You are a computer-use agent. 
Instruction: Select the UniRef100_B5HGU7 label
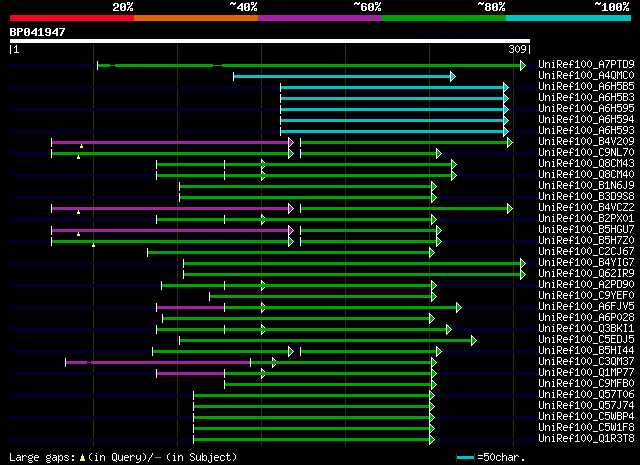586,229
